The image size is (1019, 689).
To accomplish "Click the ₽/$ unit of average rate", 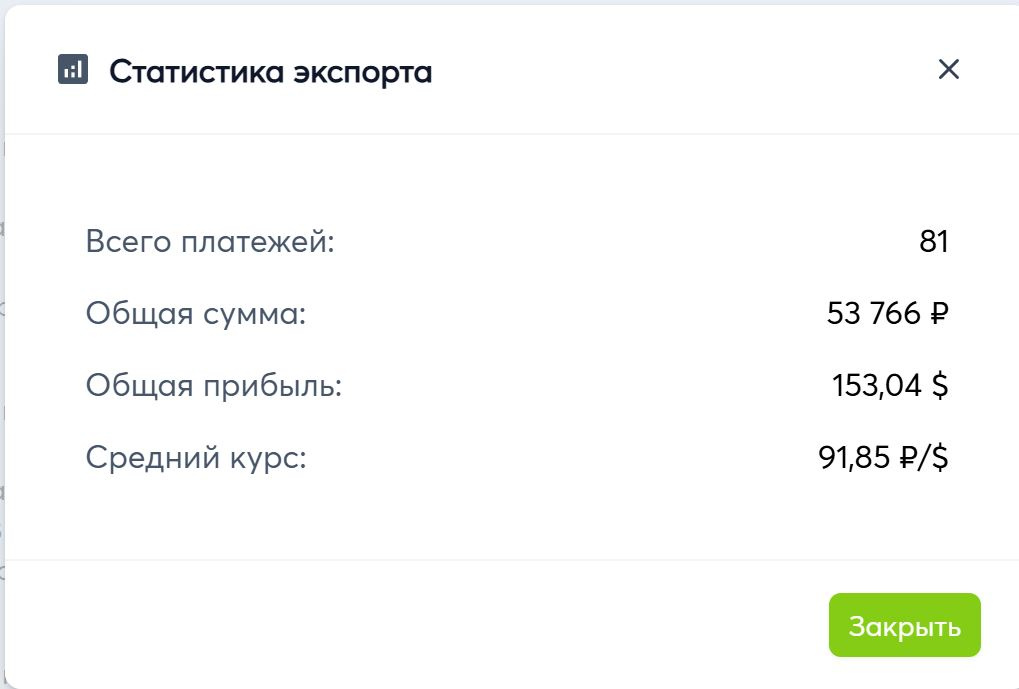I will point(923,458).
